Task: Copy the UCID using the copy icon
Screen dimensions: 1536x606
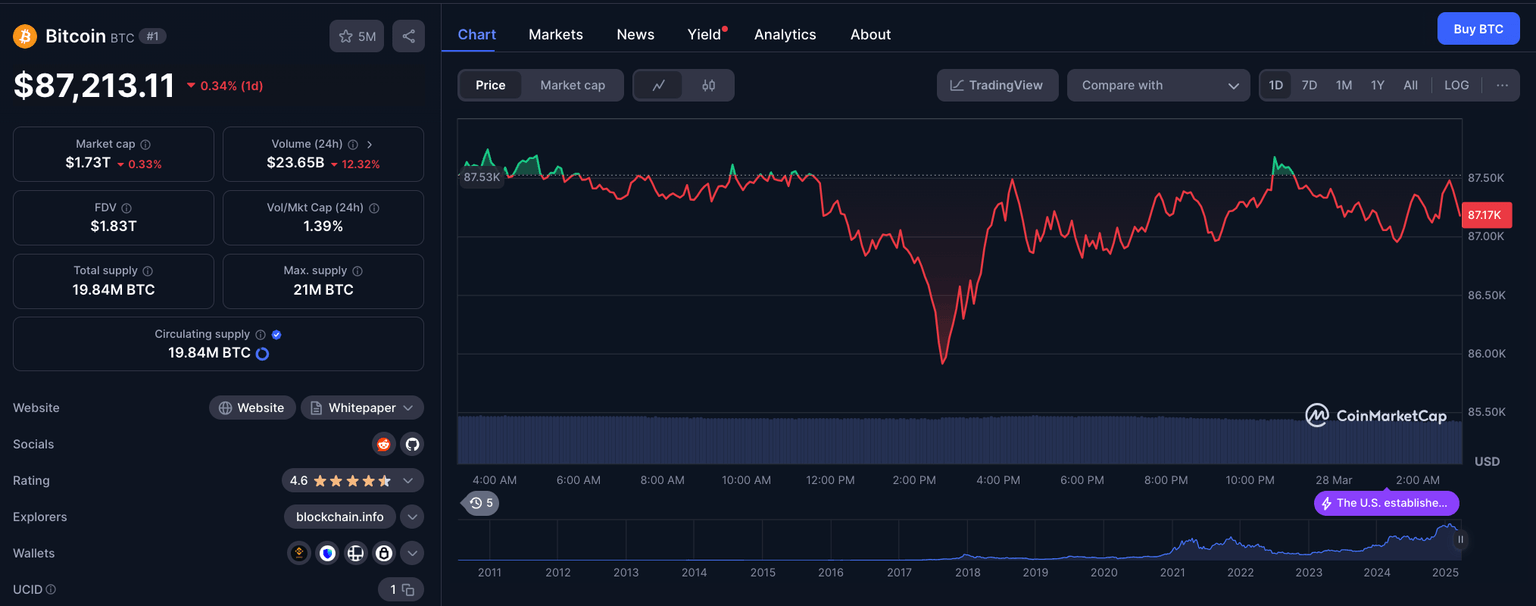Action: (x=408, y=589)
